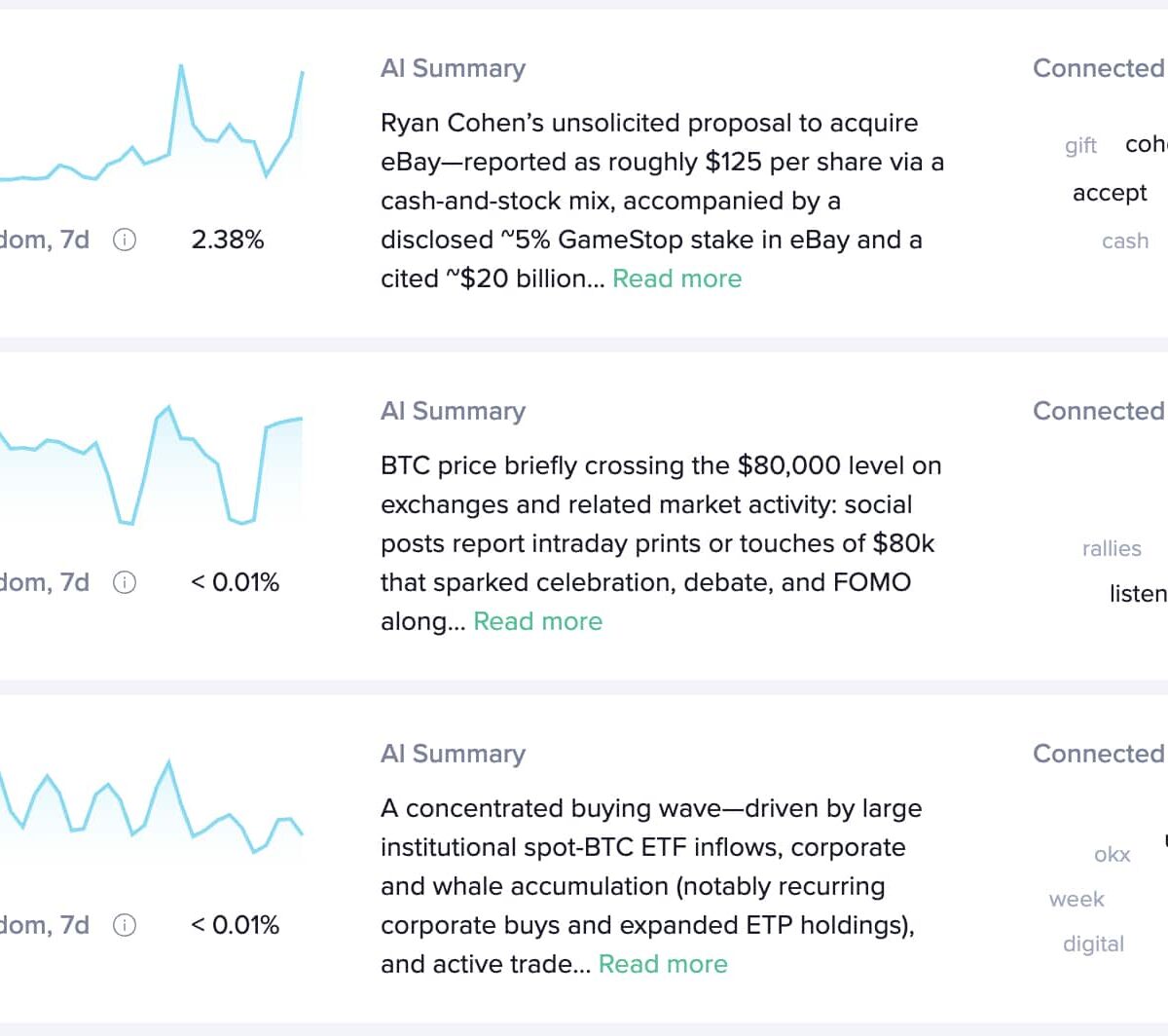Click info icon in ETF inflows row
The image size is (1168, 1036).
125,925
